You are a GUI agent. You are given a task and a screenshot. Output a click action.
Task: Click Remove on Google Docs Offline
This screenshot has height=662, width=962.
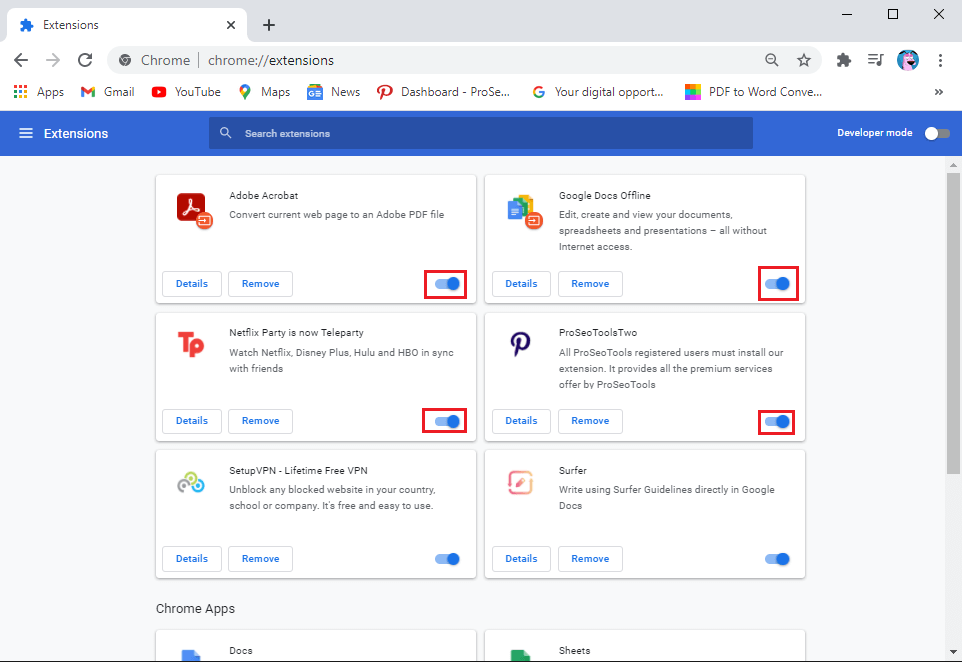pyautogui.click(x=590, y=283)
